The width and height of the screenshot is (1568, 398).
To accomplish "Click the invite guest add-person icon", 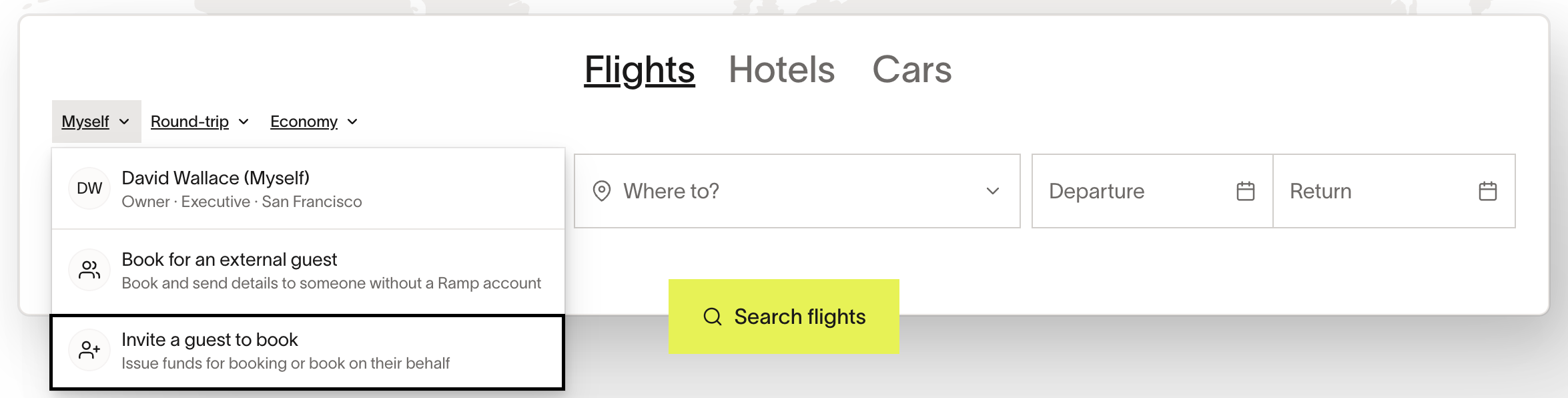I will pyautogui.click(x=89, y=350).
